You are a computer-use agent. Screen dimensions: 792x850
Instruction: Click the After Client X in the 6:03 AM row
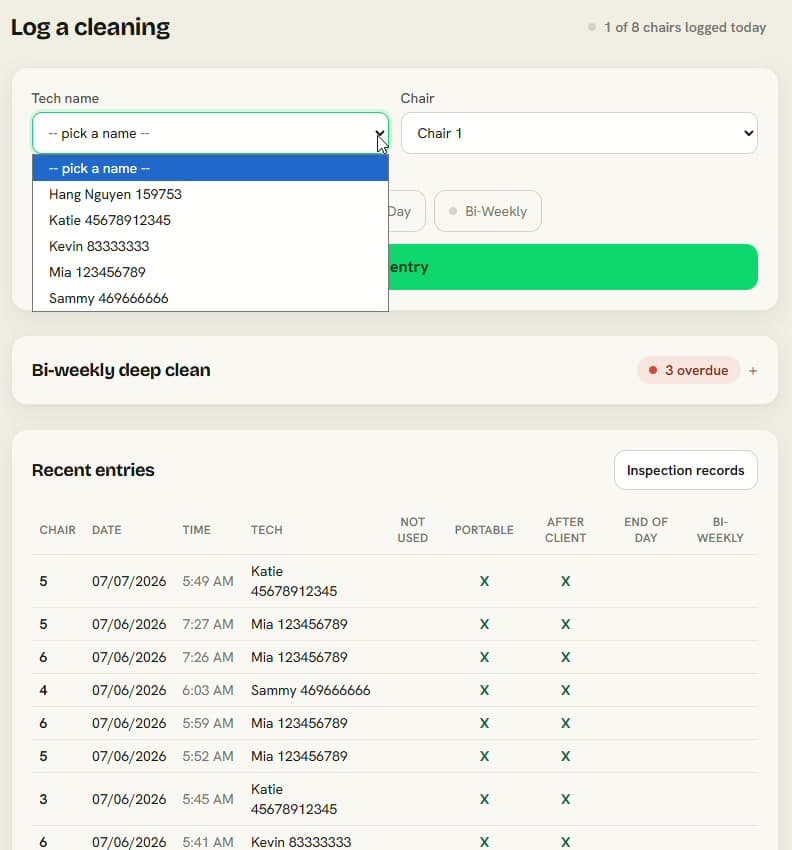click(565, 691)
